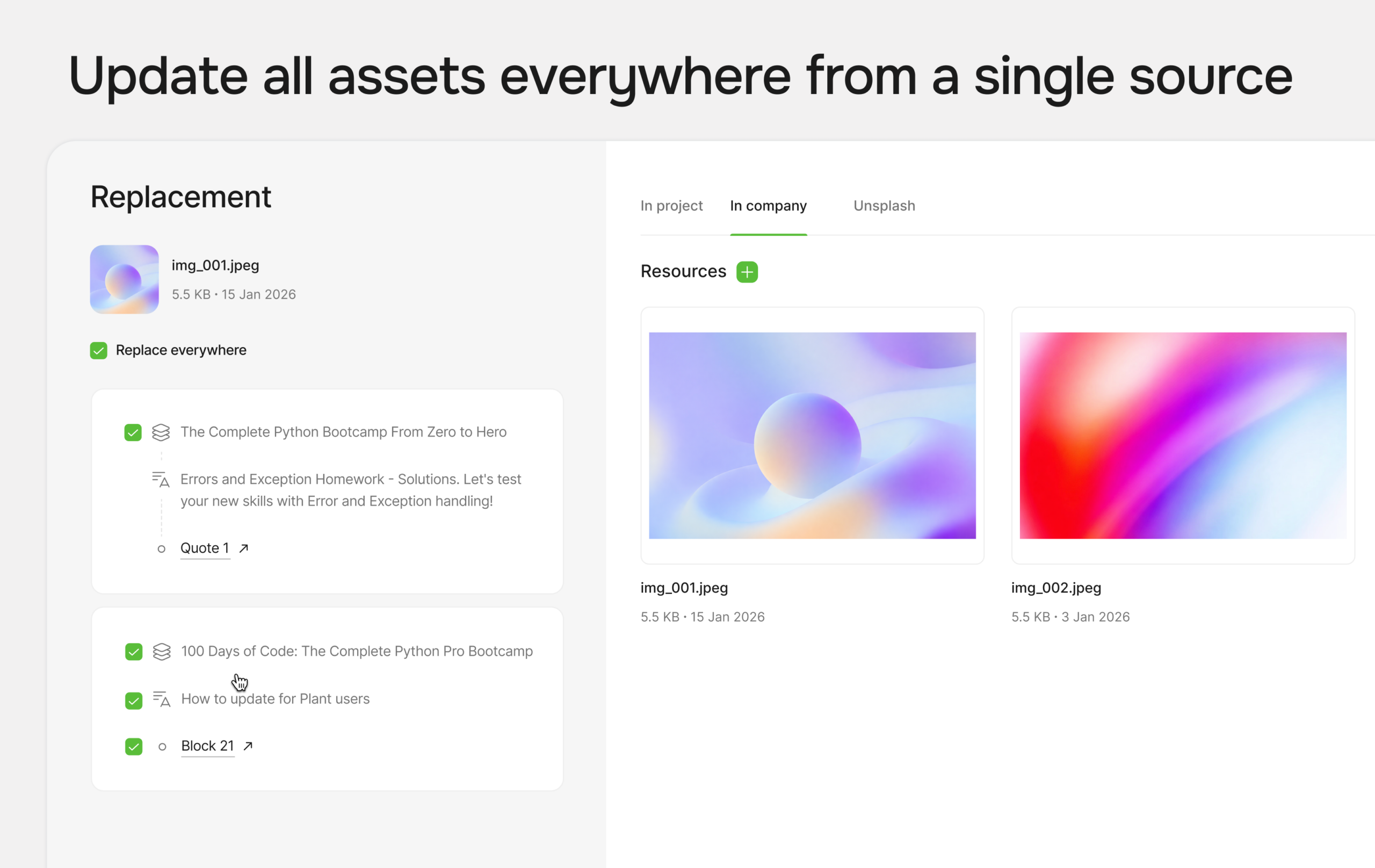This screenshot has width=1375, height=868.
Task: Switch to the Unsplash tab
Action: (x=884, y=206)
